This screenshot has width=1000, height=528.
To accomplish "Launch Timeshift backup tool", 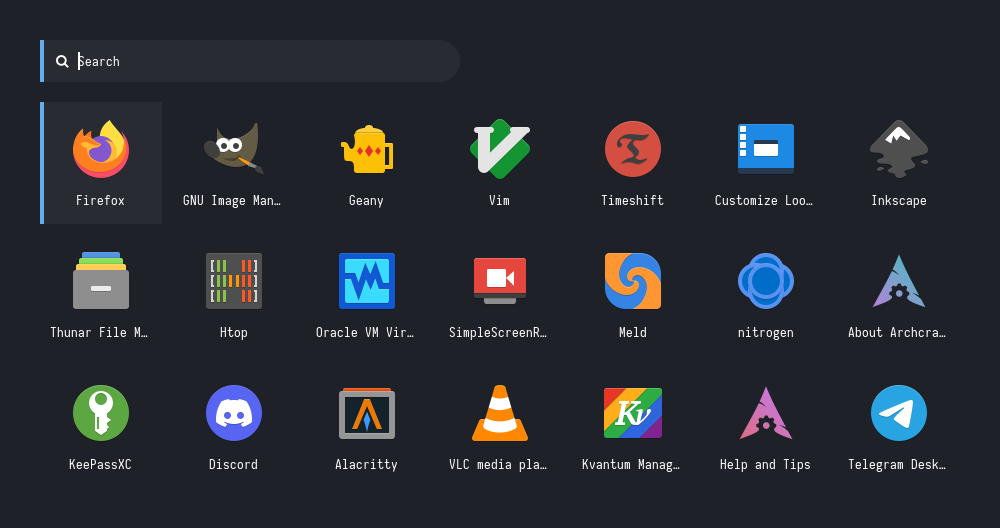I will coord(632,150).
